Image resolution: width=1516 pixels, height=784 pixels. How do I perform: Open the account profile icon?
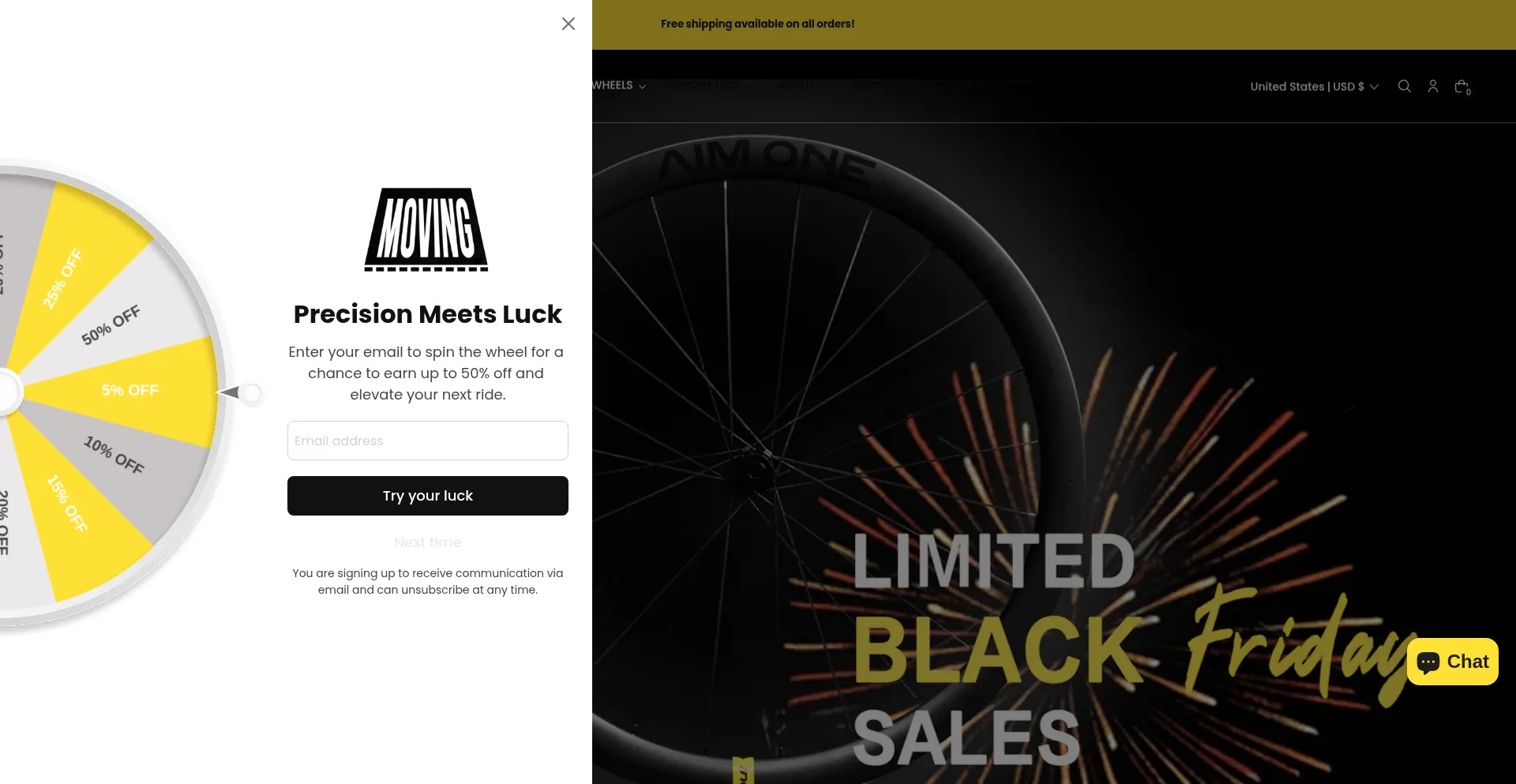pos(1433,86)
